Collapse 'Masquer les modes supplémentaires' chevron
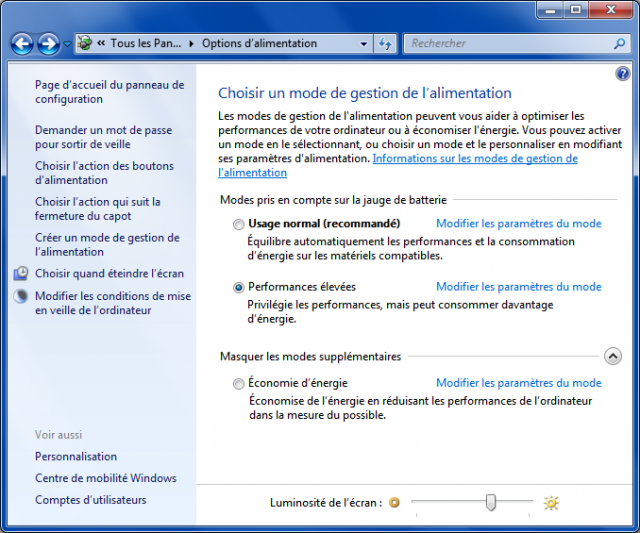The width and height of the screenshot is (640, 533). (x=613, y=356)
